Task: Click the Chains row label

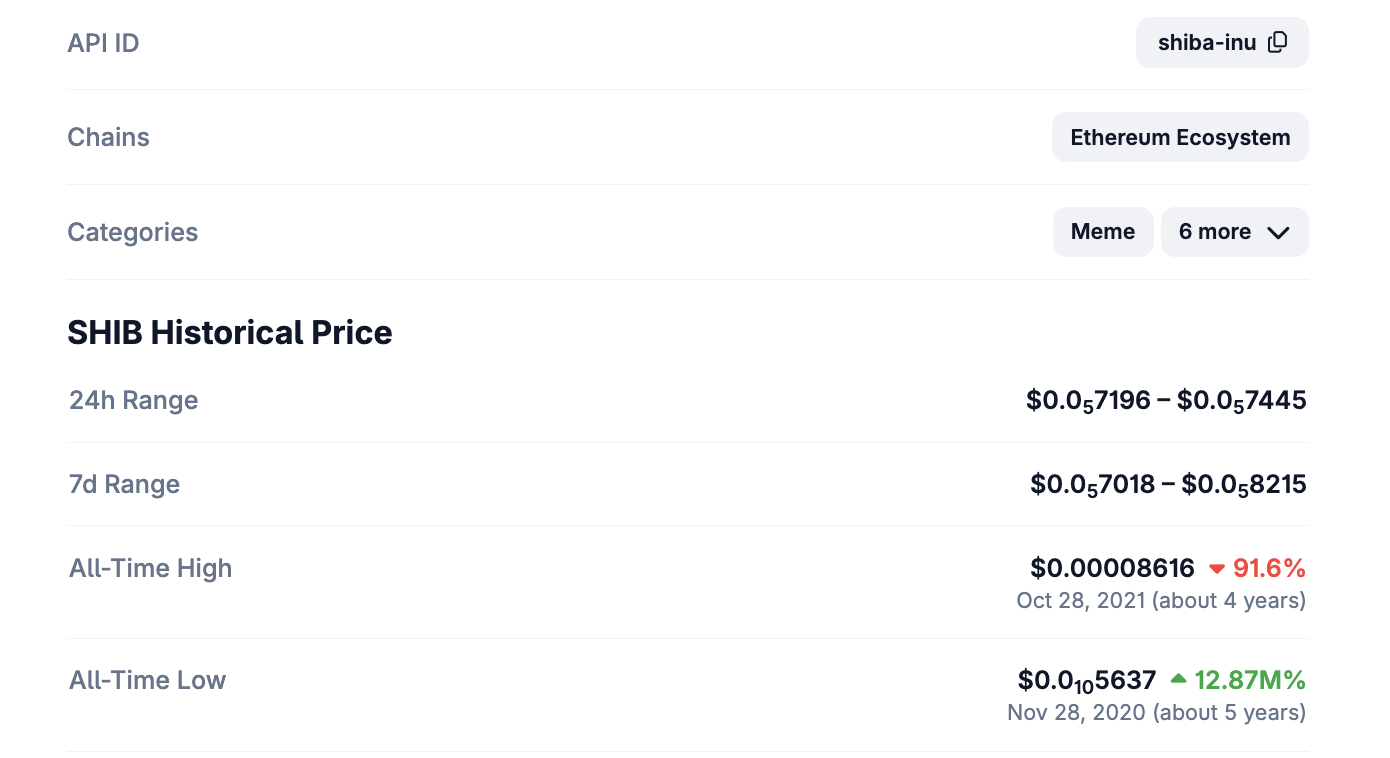Action: click(x=108, y=137)
